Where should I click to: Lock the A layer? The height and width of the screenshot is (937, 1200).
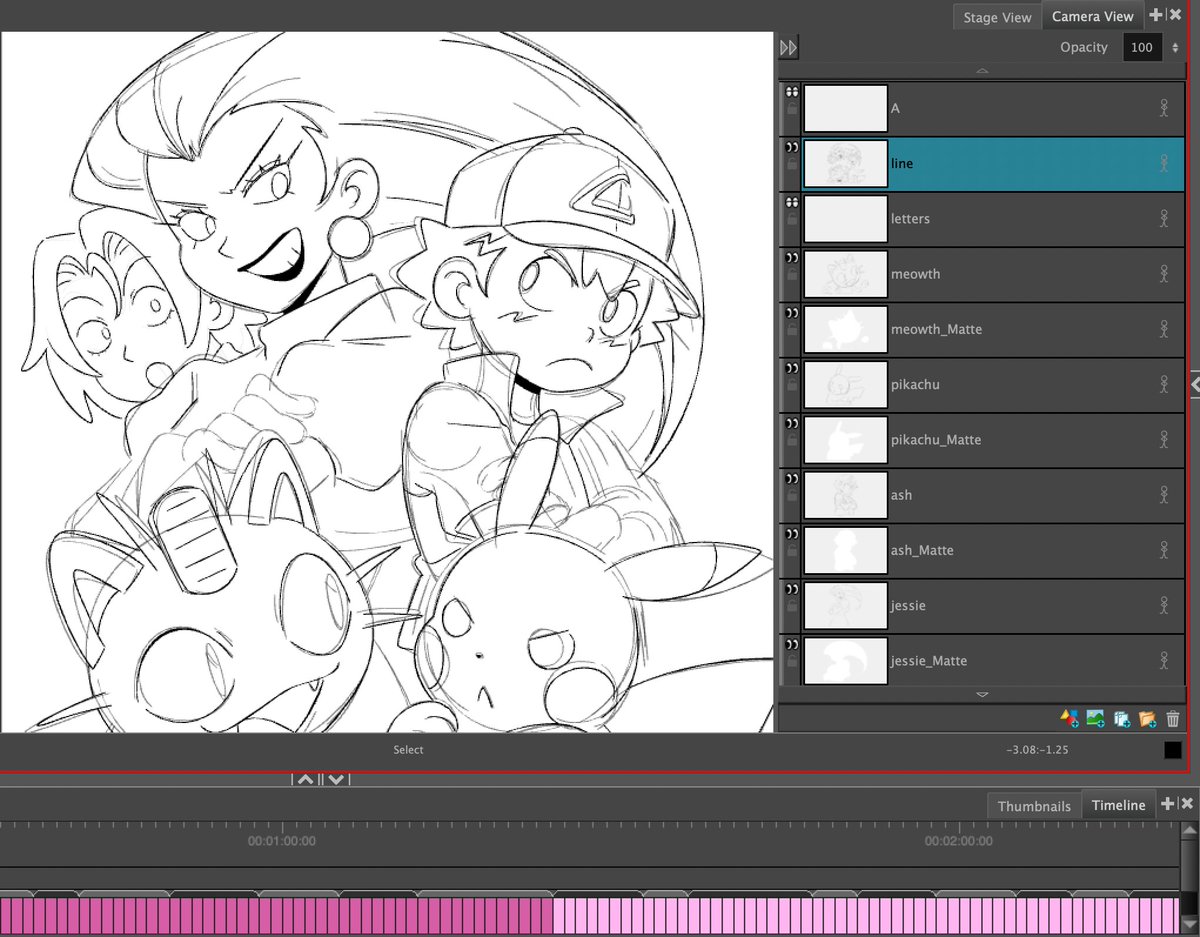click(x=792, y=108)
